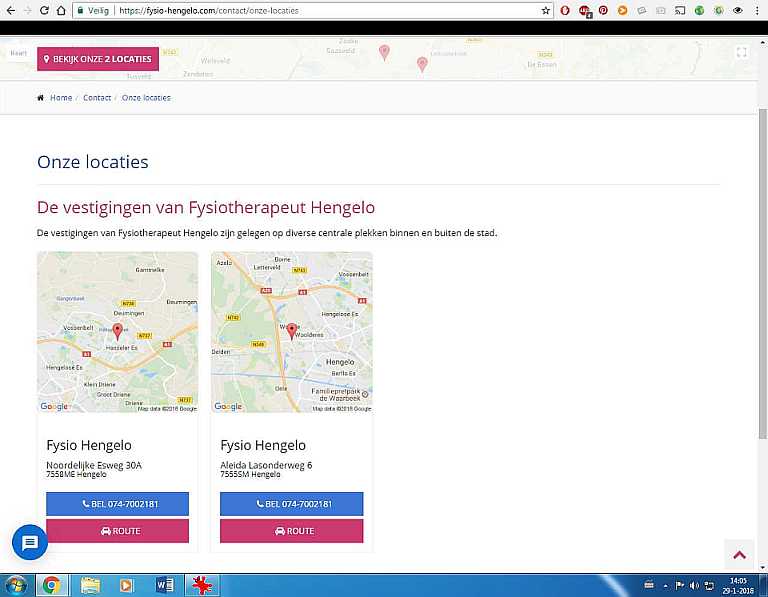Image resolution: width=768 pixels, height=597 pixels.
Task: Click the red splat app taskbar icon
Action: click(x=202, y=585)
